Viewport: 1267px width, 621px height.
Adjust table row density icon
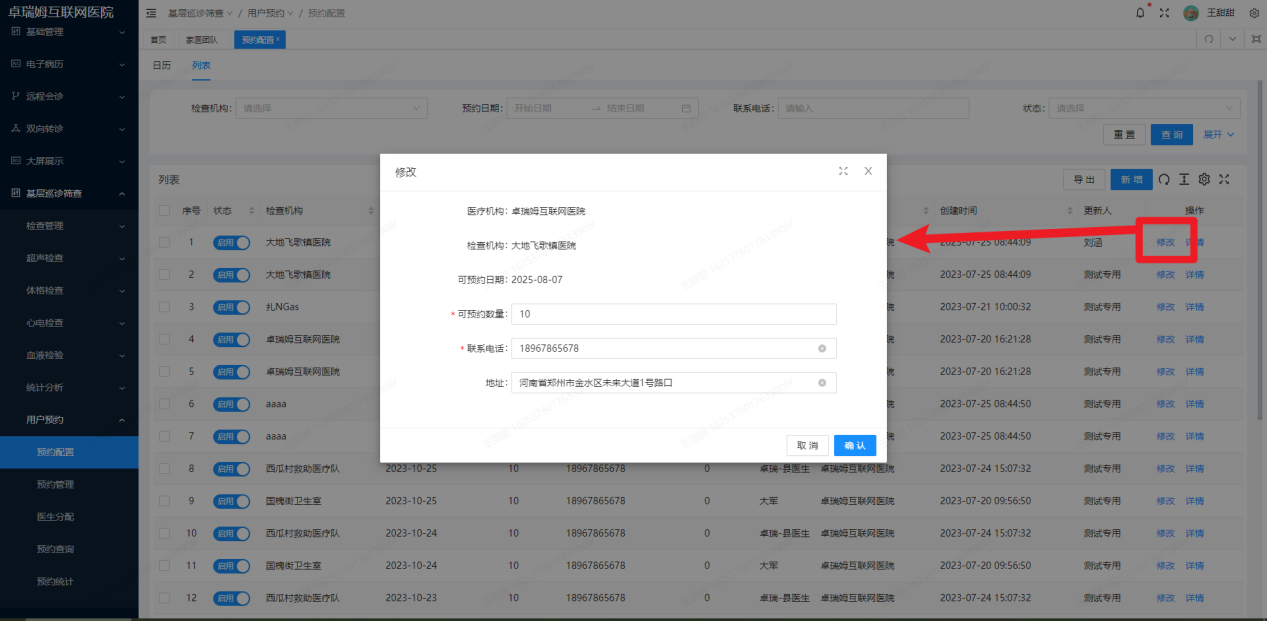(x=1184, y=179)
